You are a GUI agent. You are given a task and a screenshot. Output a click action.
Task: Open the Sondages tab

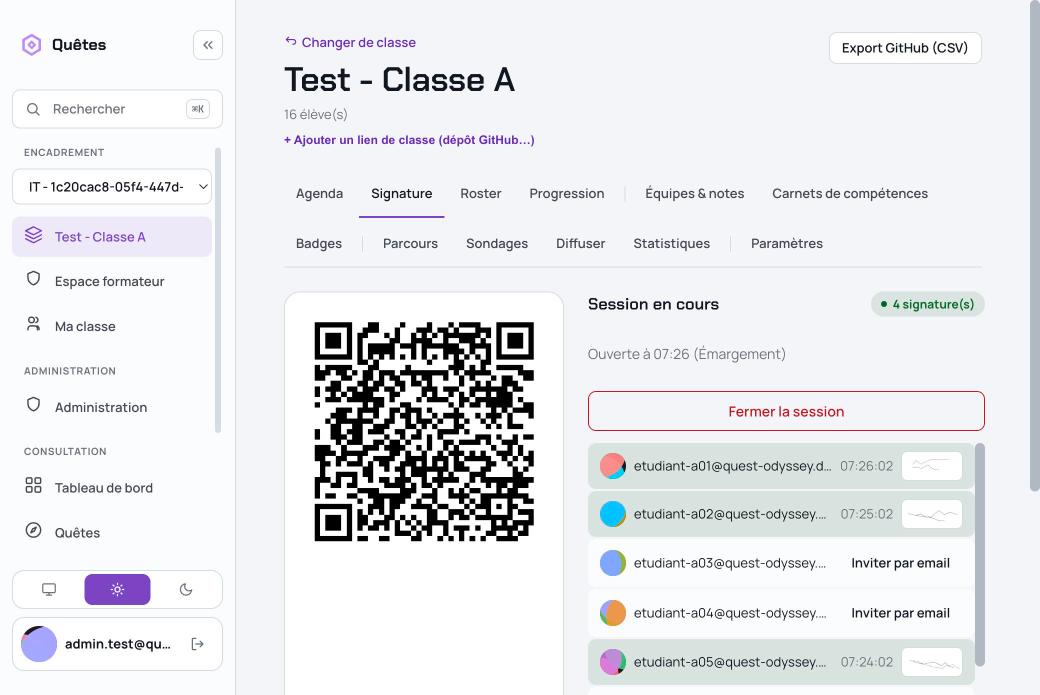(497, 243)
